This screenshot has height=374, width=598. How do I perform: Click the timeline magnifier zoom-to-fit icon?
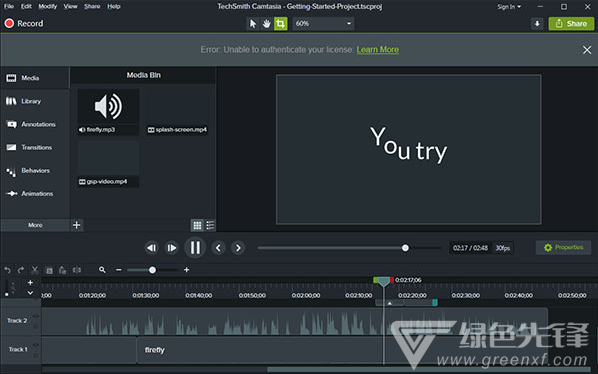(102, 270)
